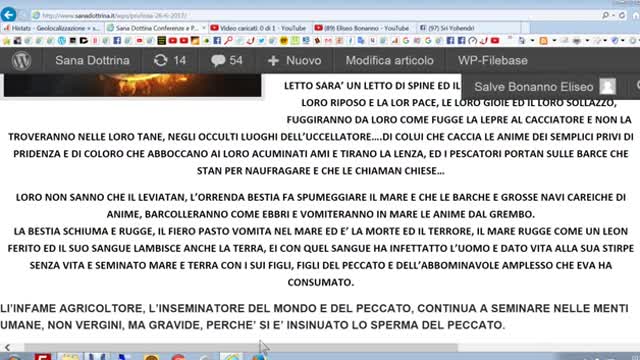Click the text L'INFAME AGRICOLTORE paragraph

coord(314,316)
